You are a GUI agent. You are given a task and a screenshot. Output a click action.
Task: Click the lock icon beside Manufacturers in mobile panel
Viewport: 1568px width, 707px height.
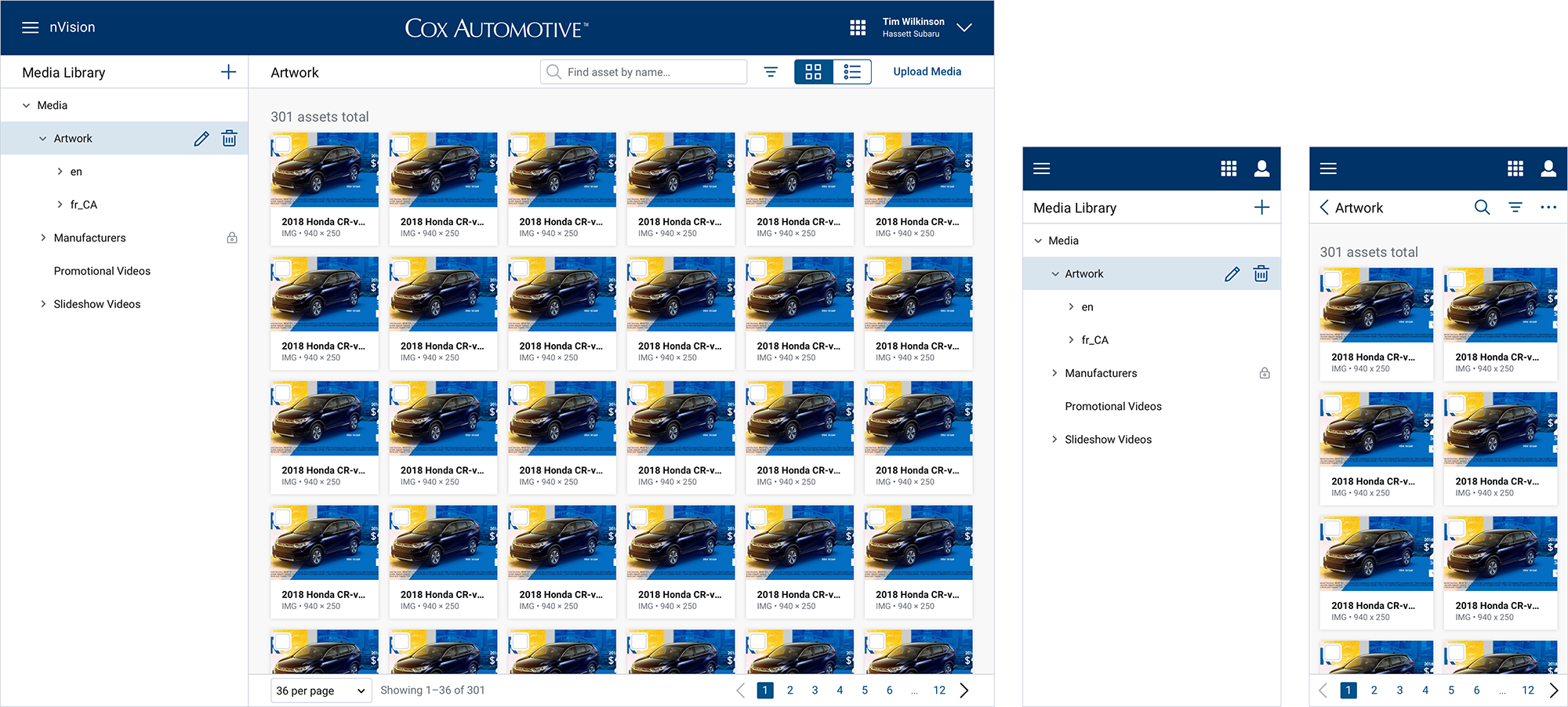pos(1265,373)
